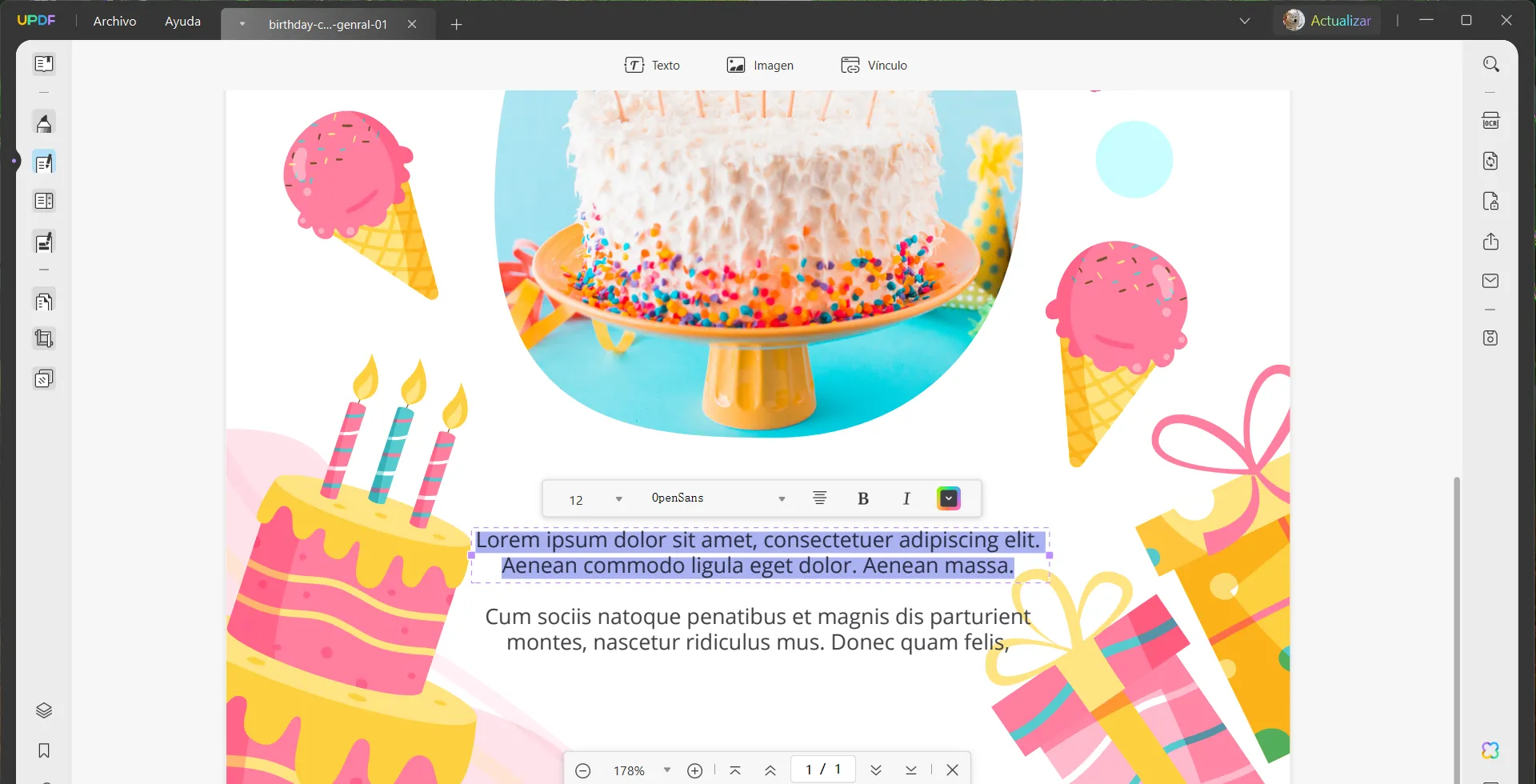Open the tab options arrow on birthday tab
The width and height of the screenshot is (1536, 784).
(242, 24)
